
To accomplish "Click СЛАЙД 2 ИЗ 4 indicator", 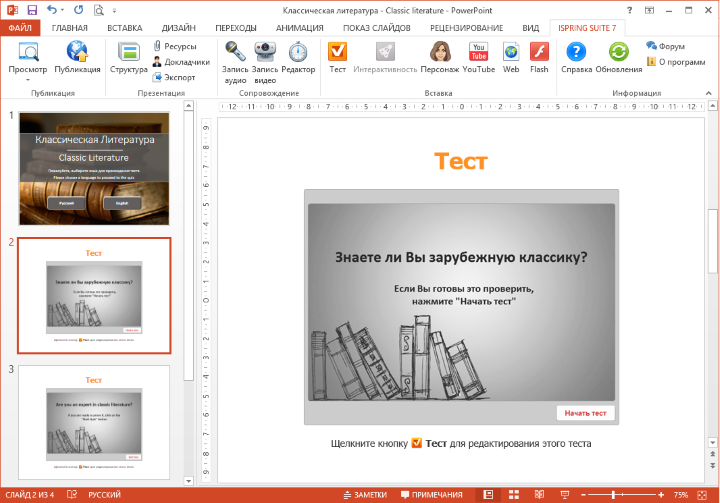I will click(x=29, y=495).
